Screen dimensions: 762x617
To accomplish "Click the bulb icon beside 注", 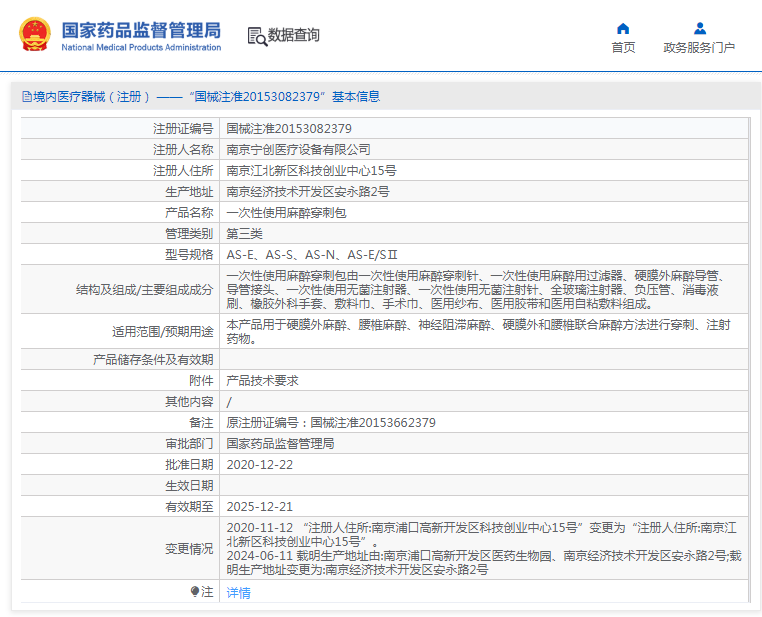I will (195, 591).
